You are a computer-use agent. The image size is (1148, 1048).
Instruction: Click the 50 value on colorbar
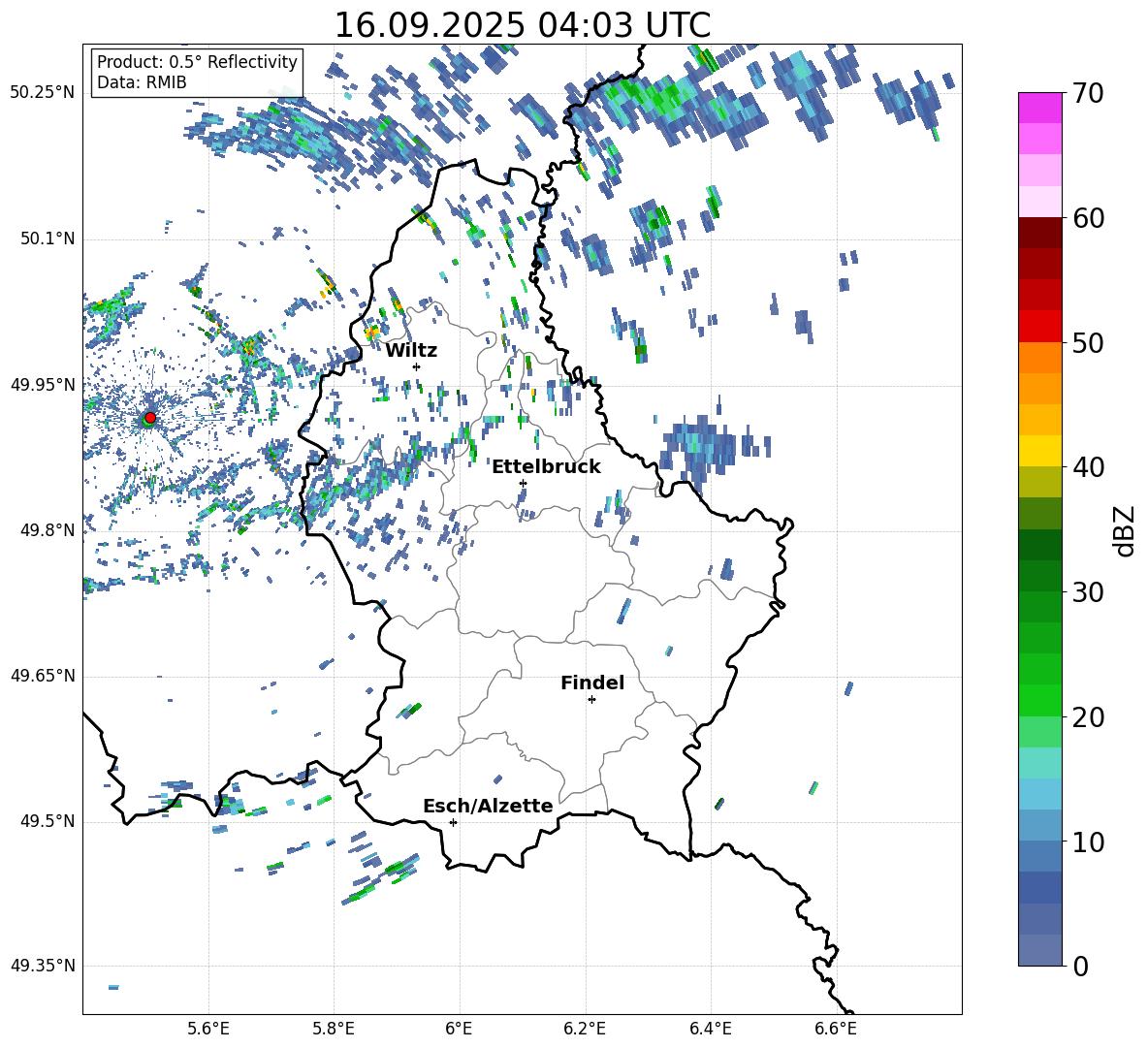[x=1088, y=342]
